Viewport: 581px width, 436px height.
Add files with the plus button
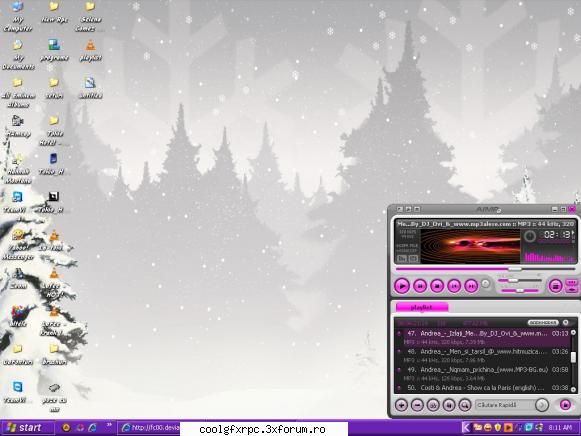point(401,405)
